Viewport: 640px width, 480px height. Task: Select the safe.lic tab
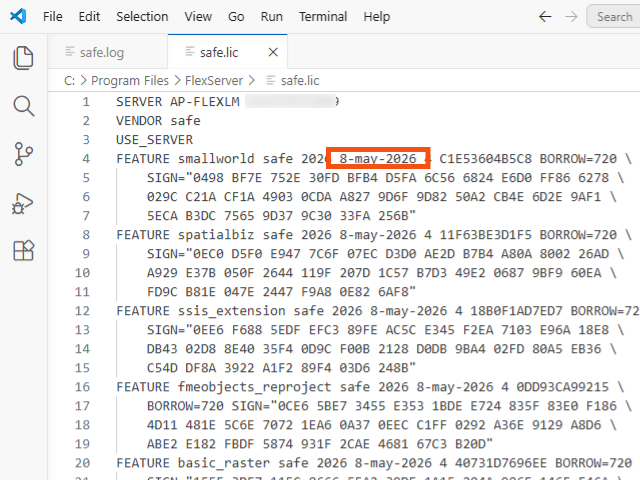227,52
